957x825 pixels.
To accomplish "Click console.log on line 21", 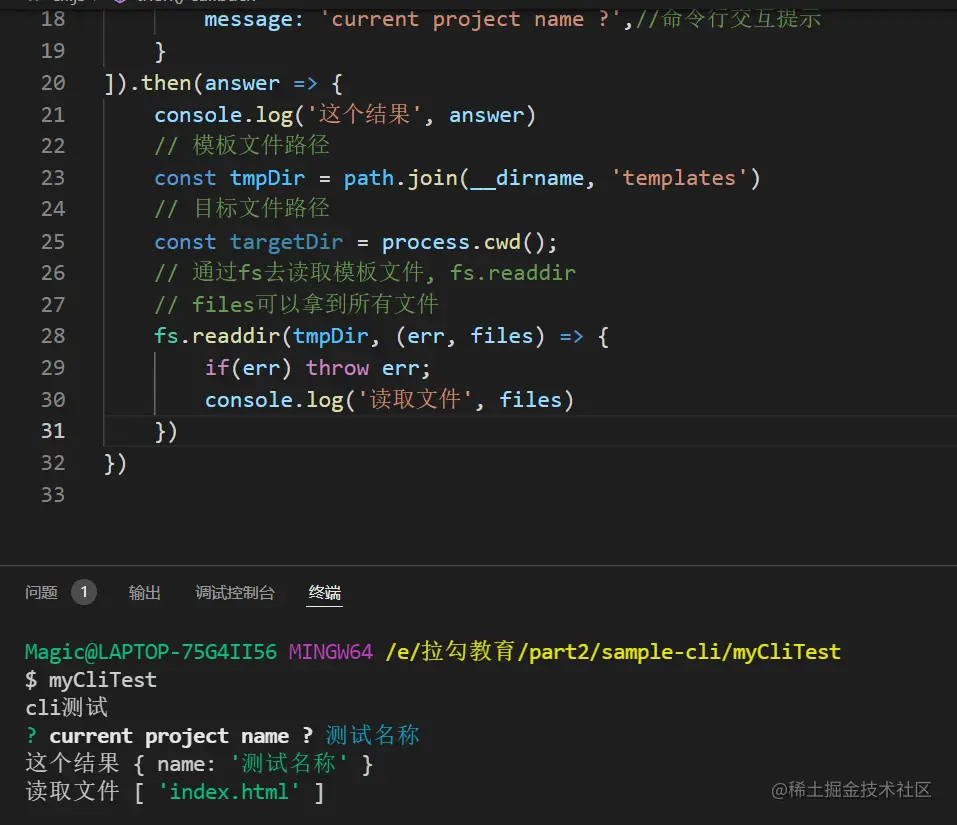I will [x=223, y=115].
